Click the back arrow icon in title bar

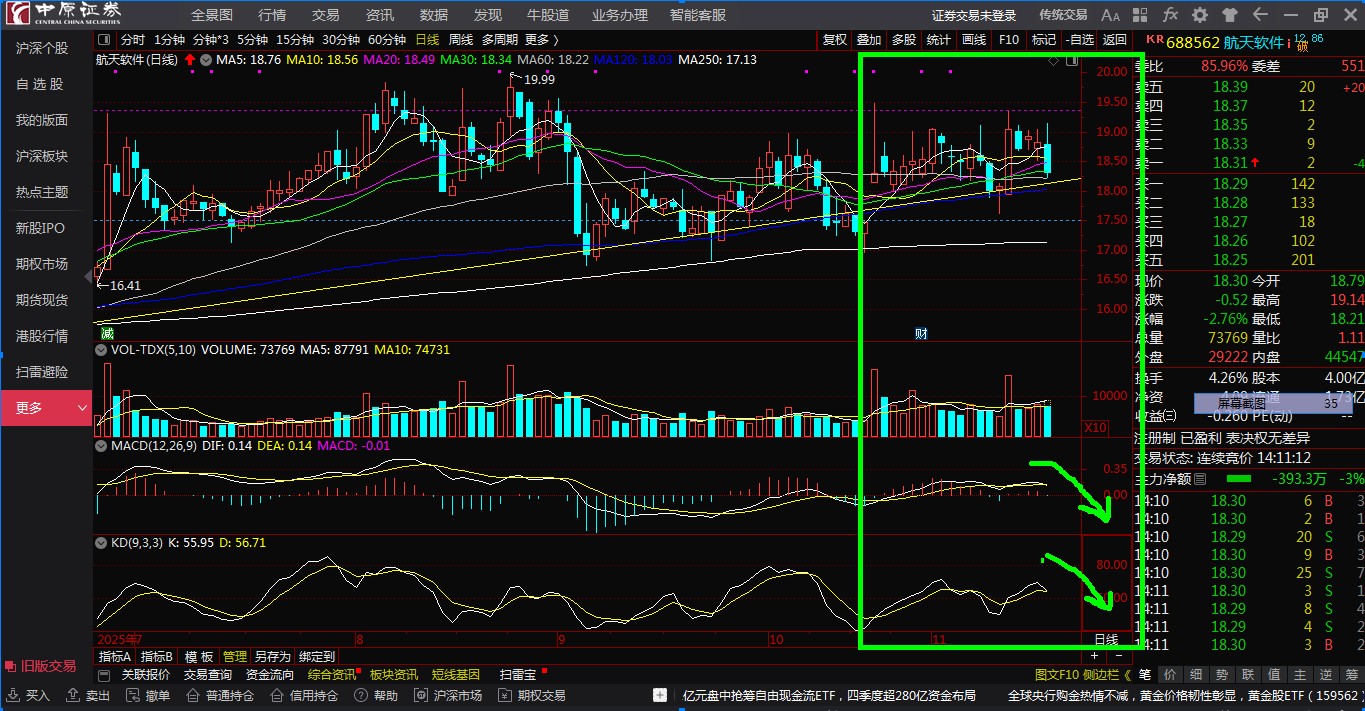[x=1259, y=15]
